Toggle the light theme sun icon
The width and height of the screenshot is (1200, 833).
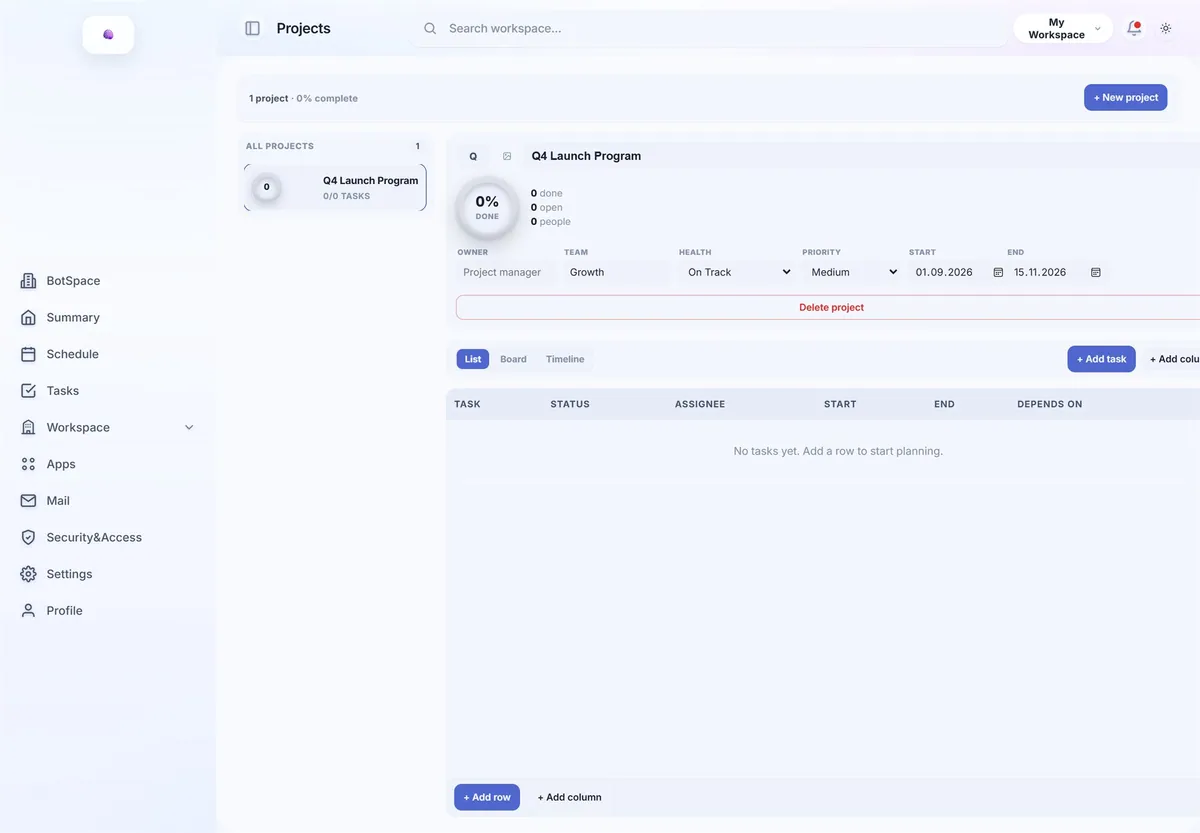click(1166, 29)
